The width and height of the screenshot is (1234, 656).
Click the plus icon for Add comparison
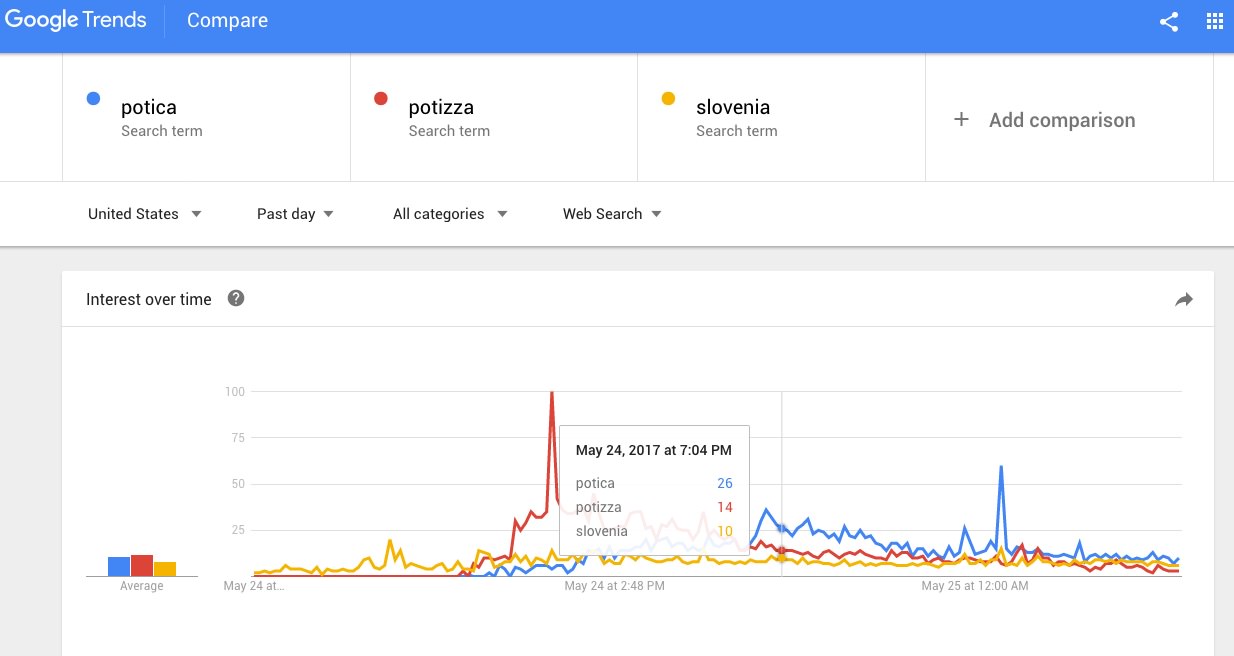(961, 119)
